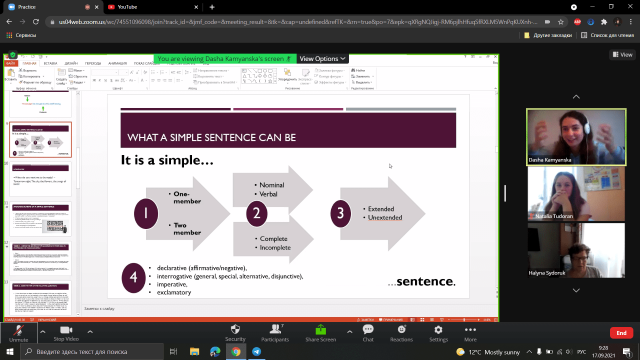
Task: Switch to the YouTube browser tab
Action: [x=152, y=7]
